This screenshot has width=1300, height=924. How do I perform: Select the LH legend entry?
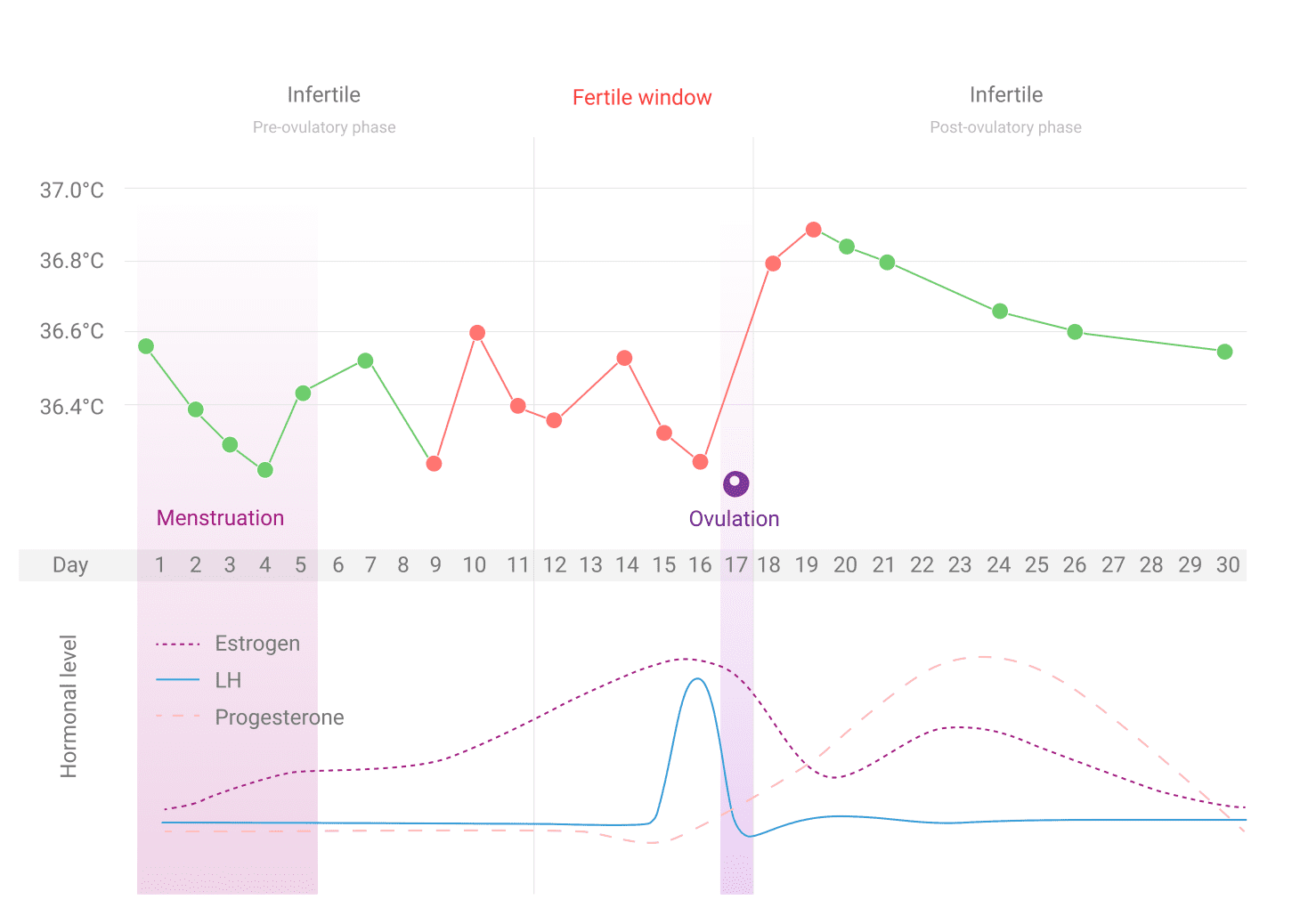[x=228, y=680]
